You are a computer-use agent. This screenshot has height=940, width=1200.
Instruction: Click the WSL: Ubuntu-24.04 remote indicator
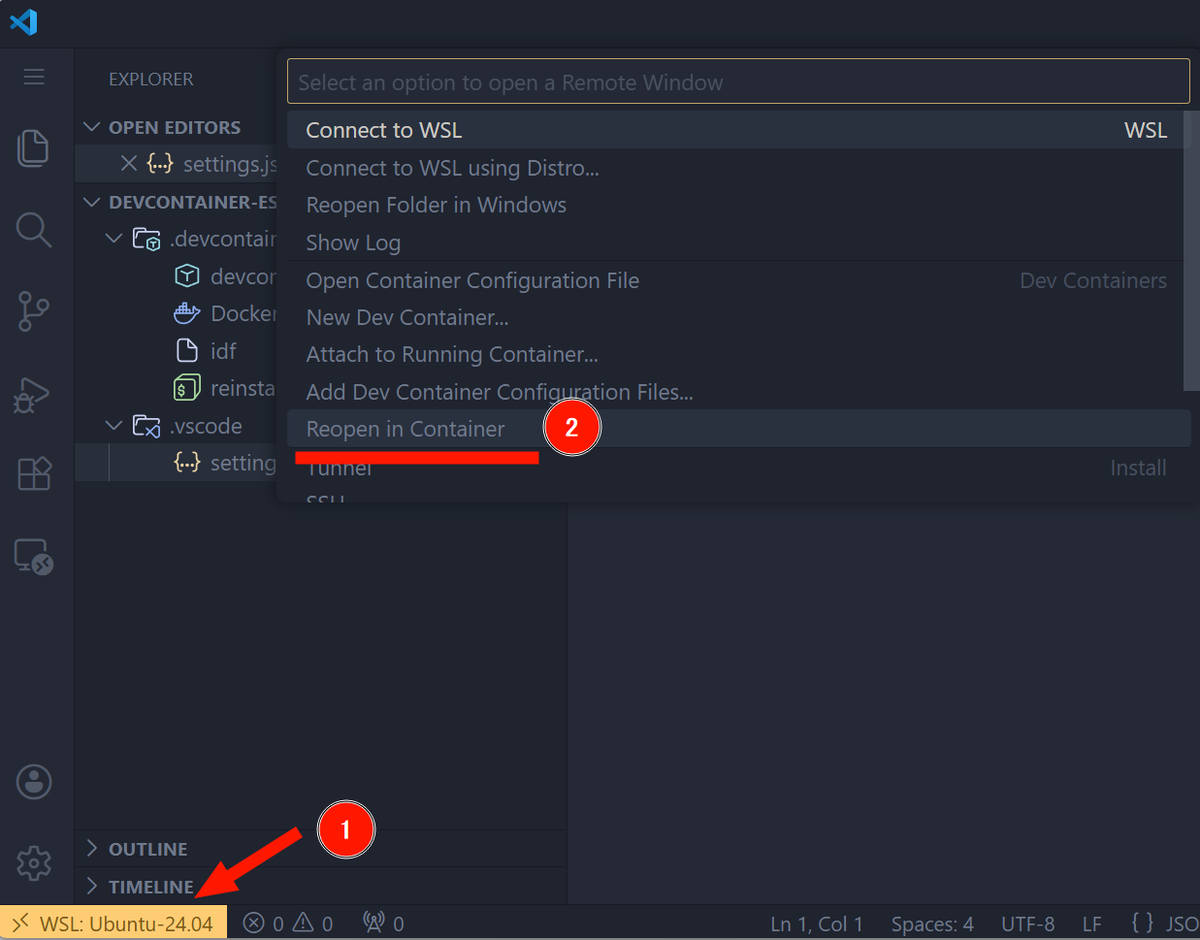[x=113, y=922]
